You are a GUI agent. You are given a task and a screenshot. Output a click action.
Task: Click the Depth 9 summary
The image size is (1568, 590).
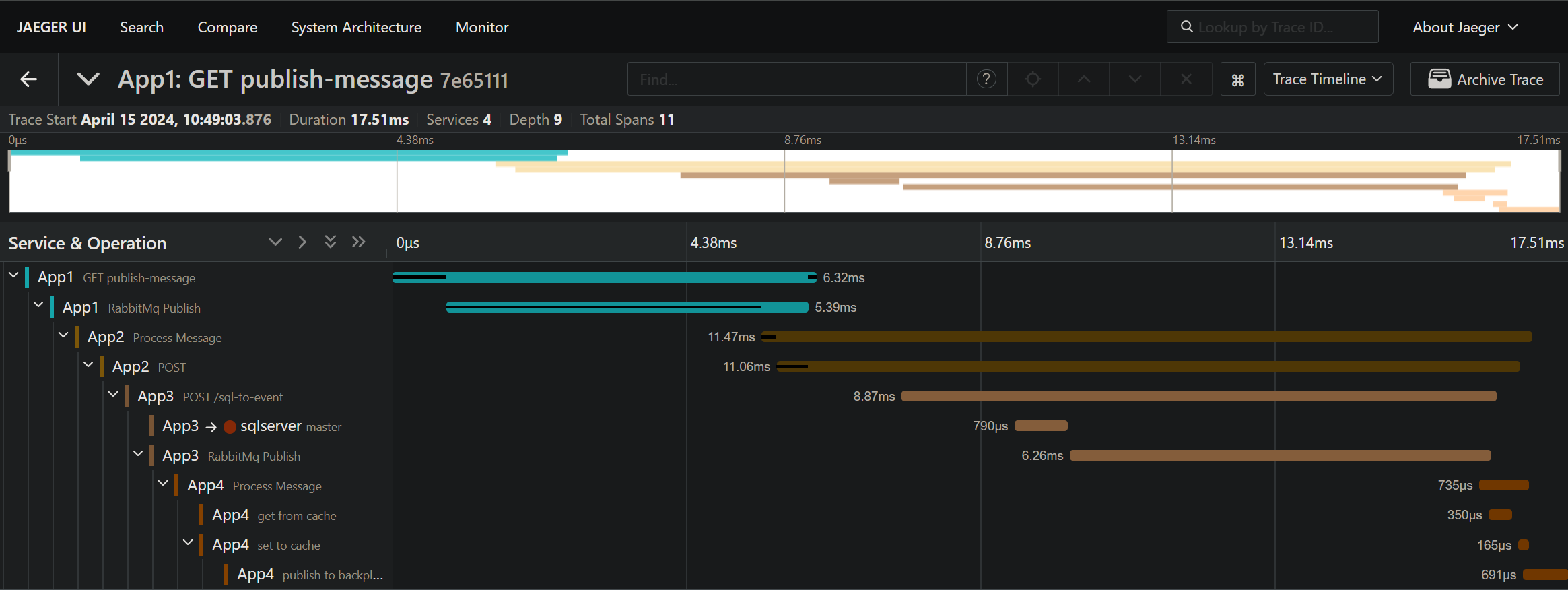[535, 119]
